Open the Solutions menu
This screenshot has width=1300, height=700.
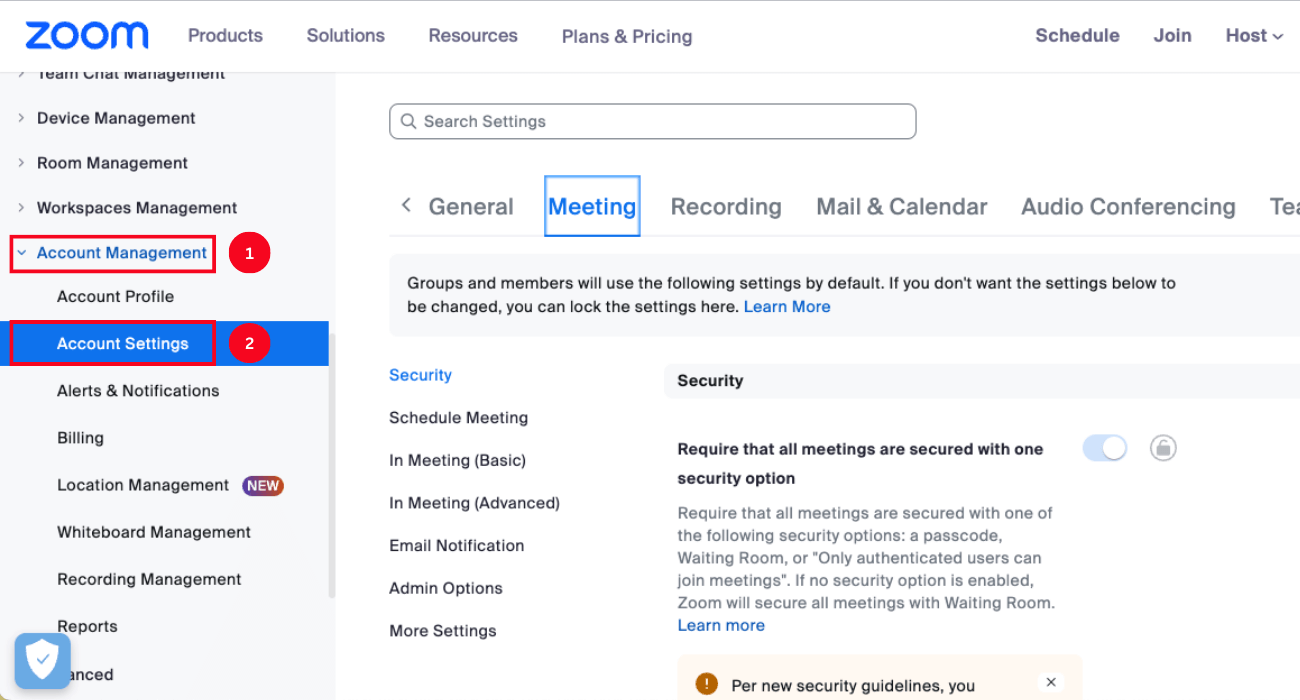345,35
